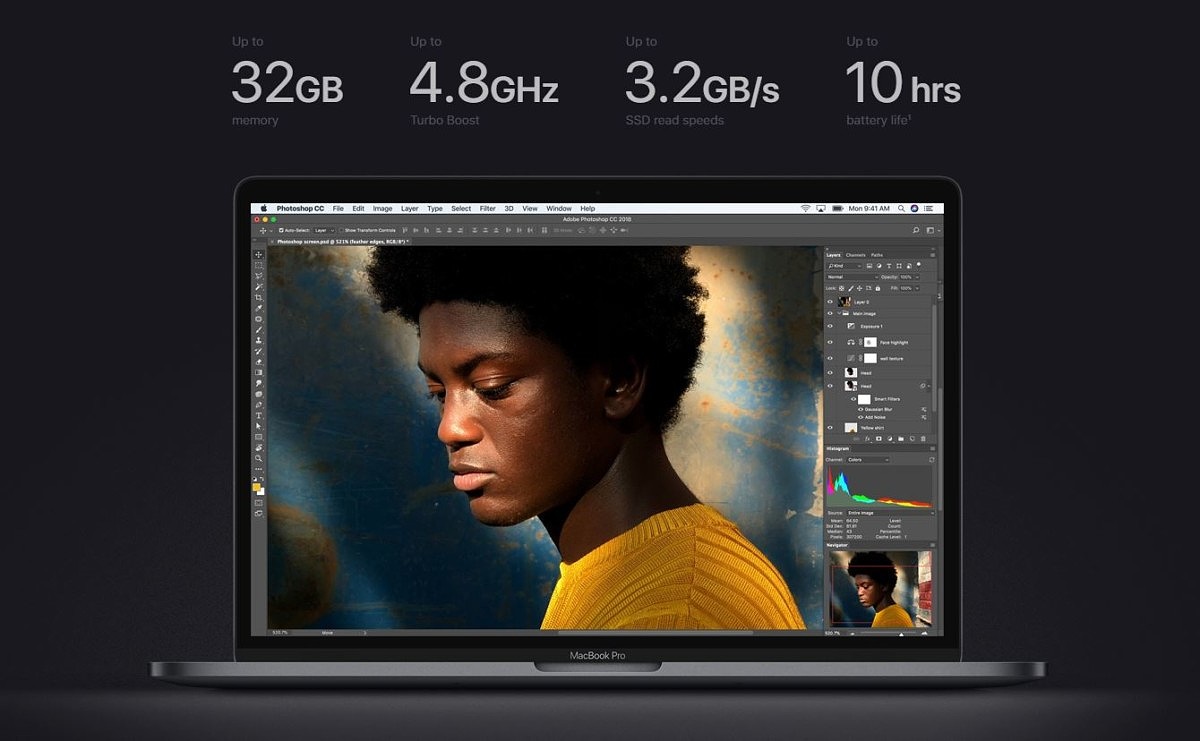
Task: Hide Layer 0 using its eye icon
Action: (x=830, y=301)
